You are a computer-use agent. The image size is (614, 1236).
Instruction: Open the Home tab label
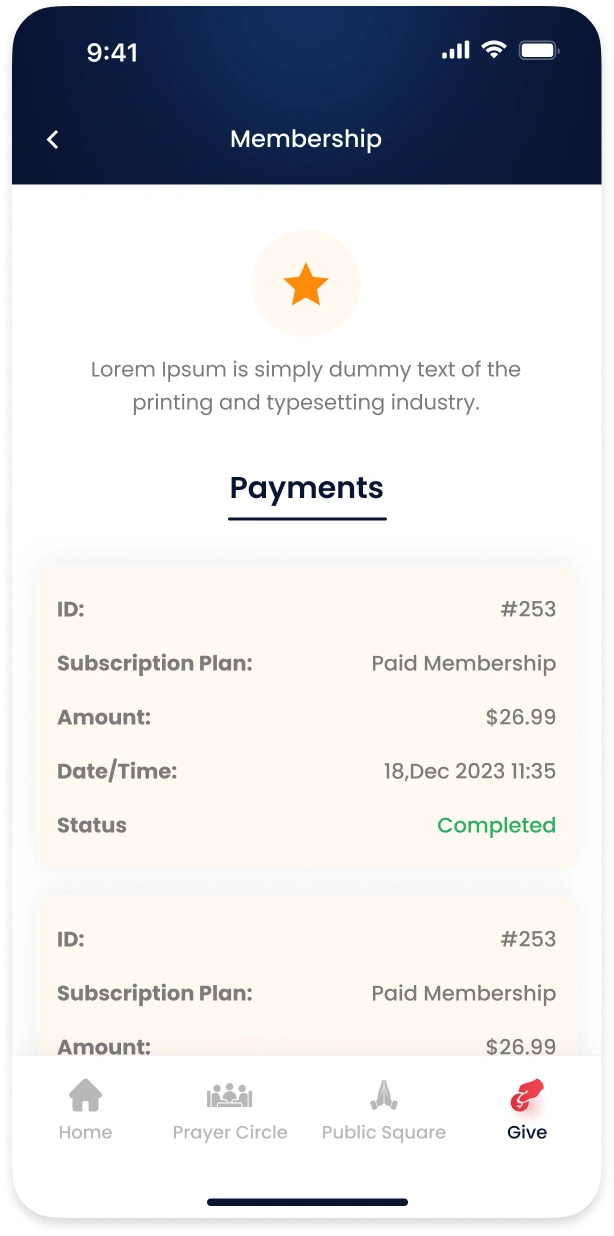click(x=85, y=1133)
